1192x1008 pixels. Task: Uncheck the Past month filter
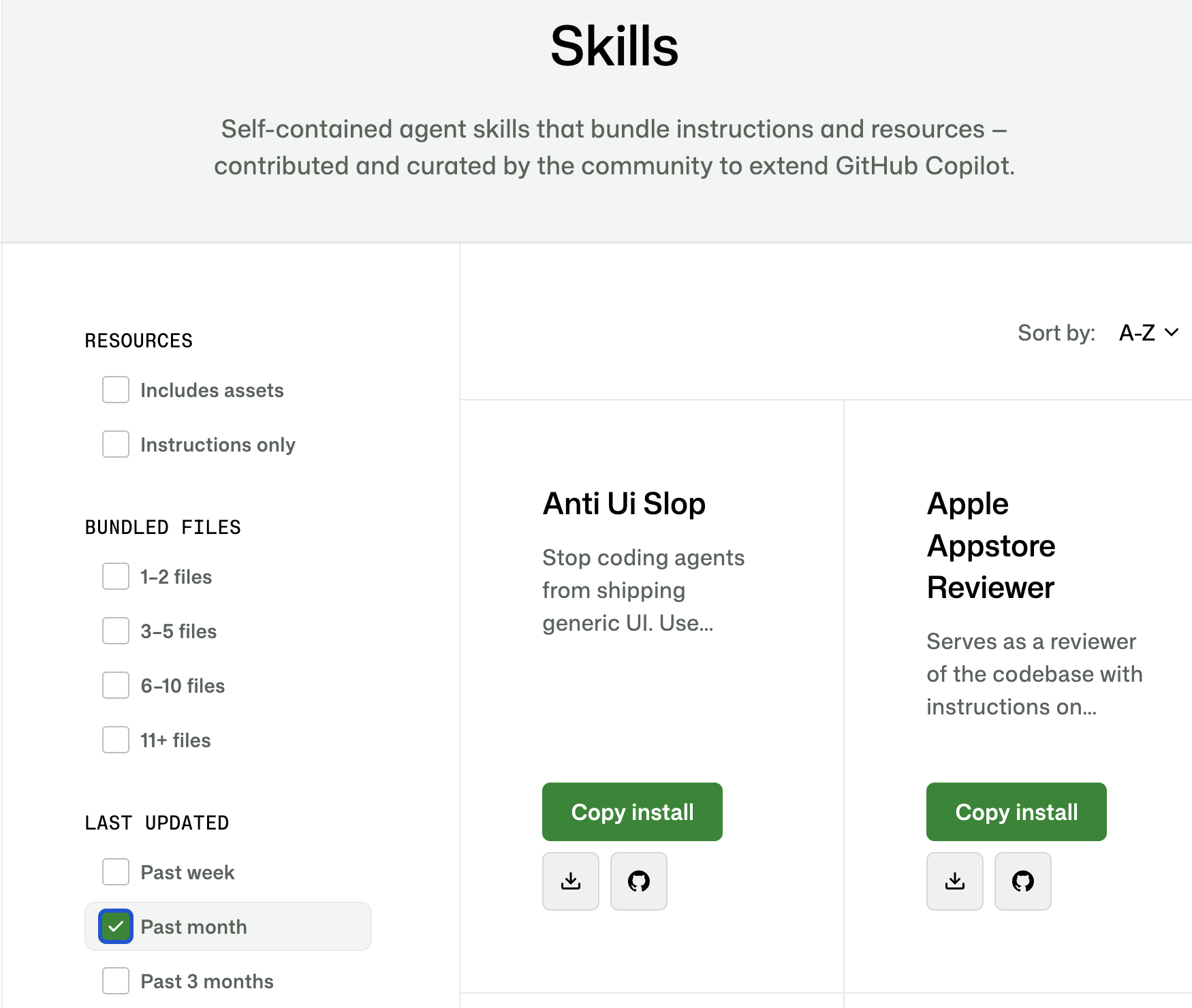(116, 926)
